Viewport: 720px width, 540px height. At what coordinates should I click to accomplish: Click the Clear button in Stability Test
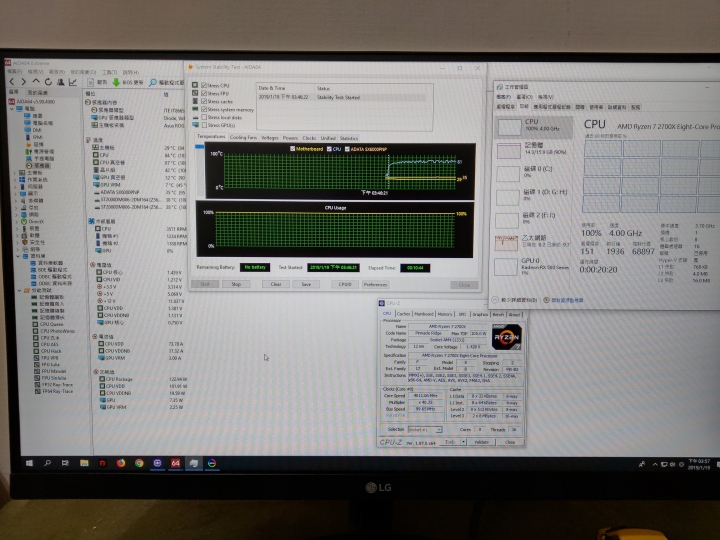tap(276, 284)
